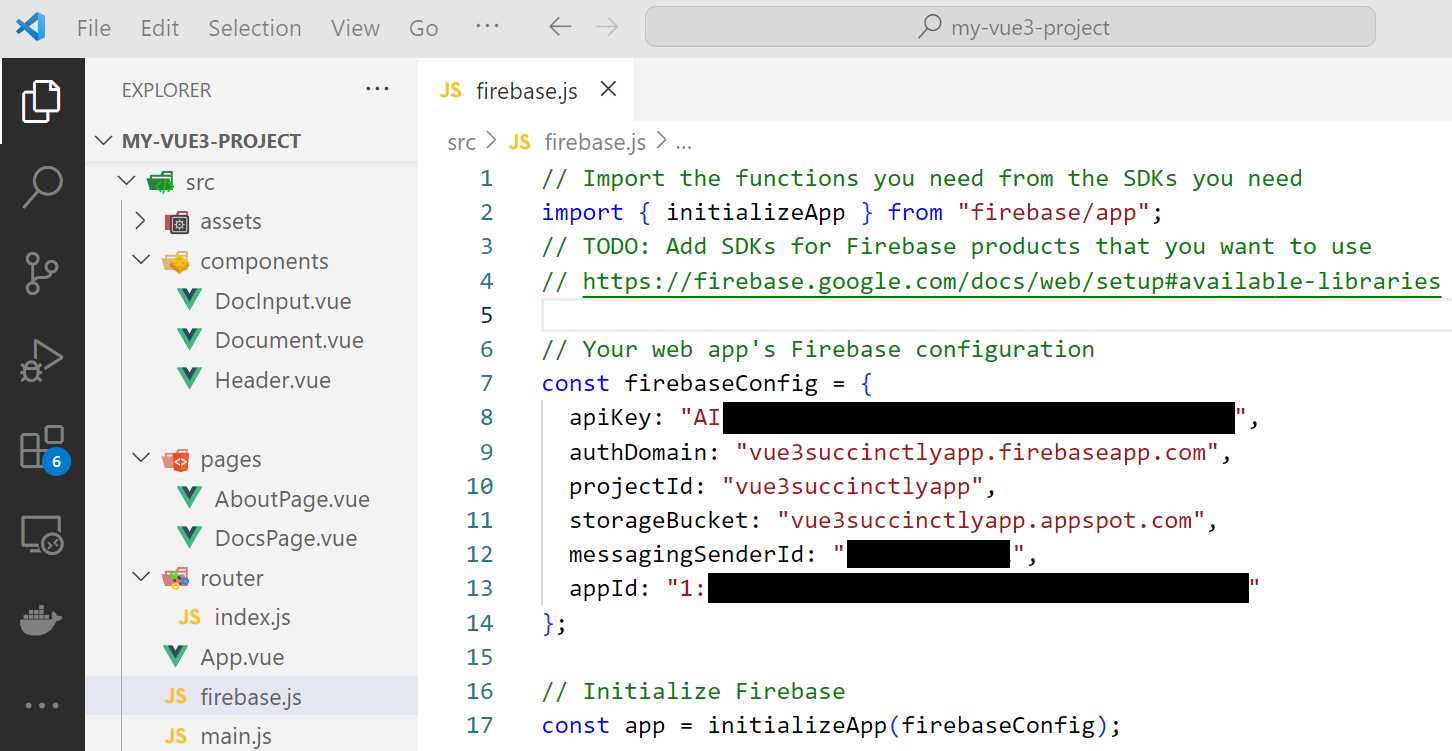Click the VS Code logo icon
1452x751 pixels.
tap(31, 27)
